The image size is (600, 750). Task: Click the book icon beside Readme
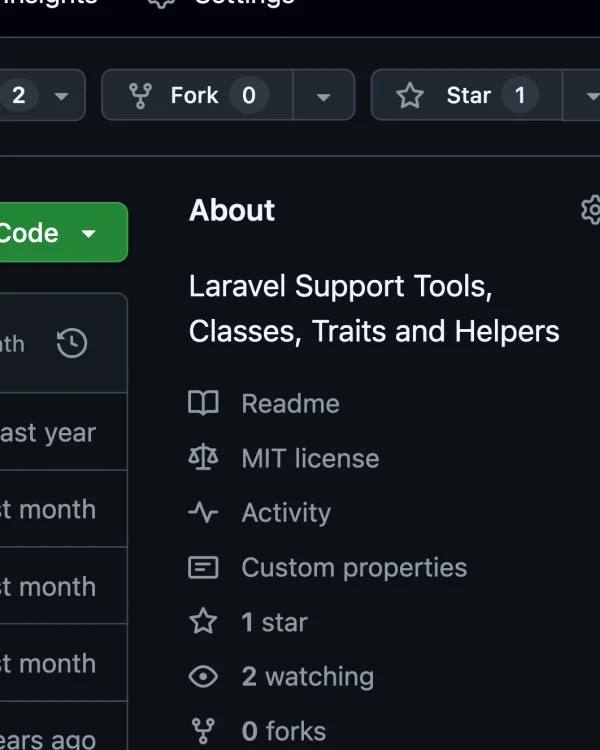[x=203, y=403]
